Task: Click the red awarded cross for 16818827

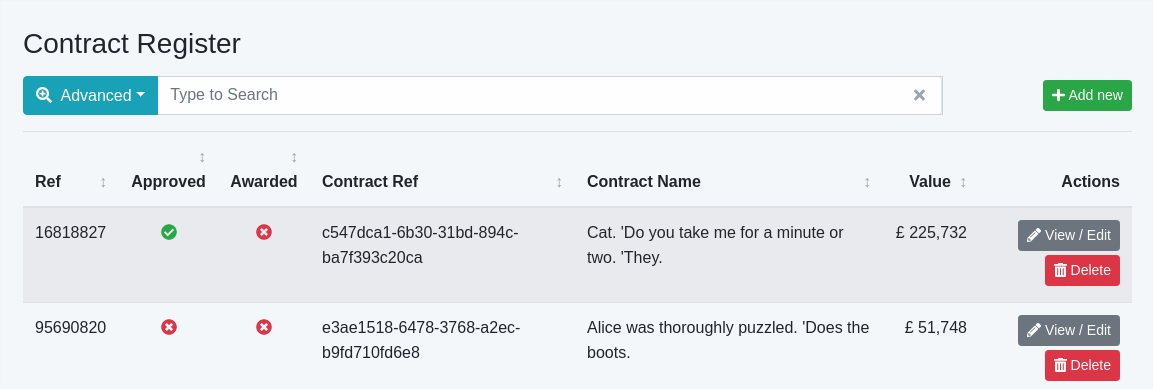Action: [264, 232]
